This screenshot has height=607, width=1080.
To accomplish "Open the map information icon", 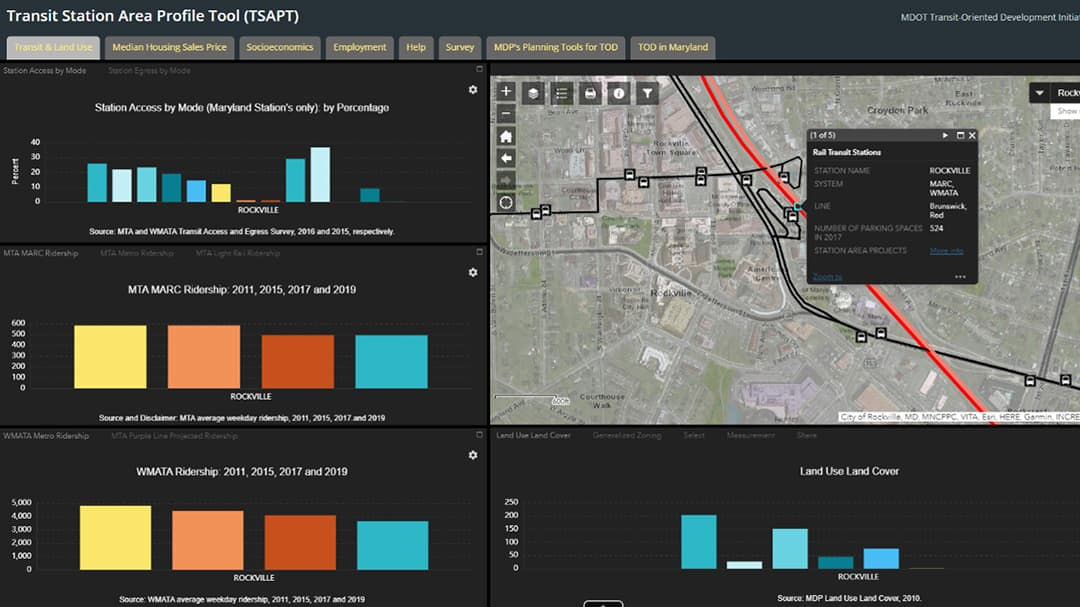I will 618,92.
